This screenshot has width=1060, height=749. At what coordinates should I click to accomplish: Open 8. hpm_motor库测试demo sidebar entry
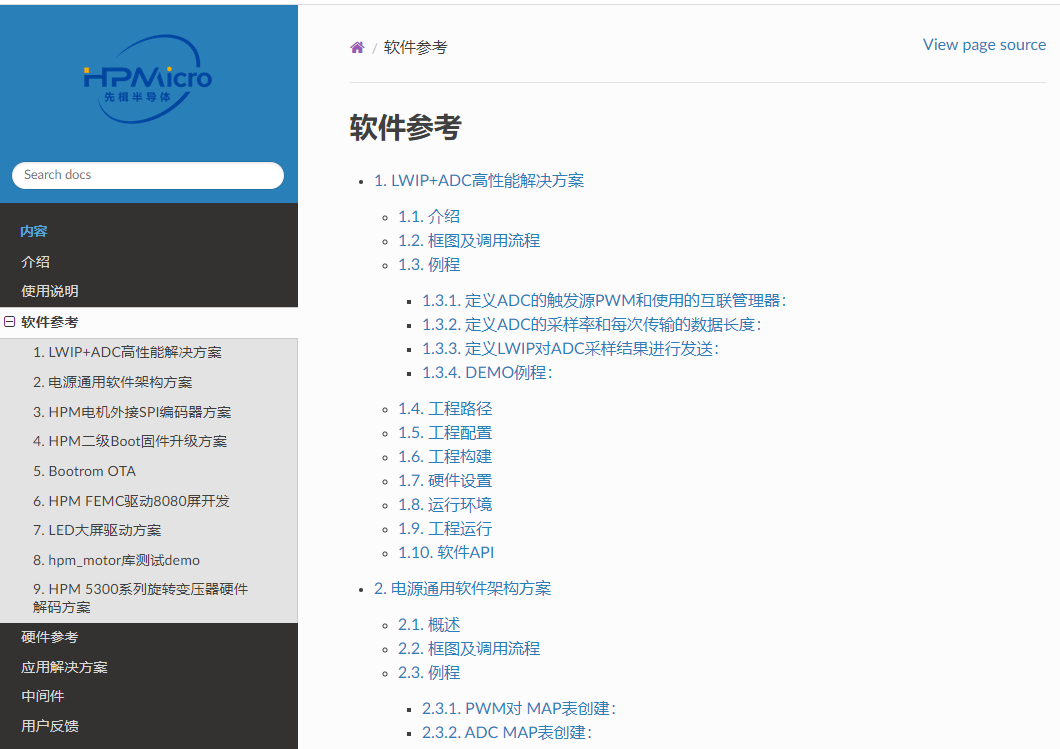pos(116,560)
